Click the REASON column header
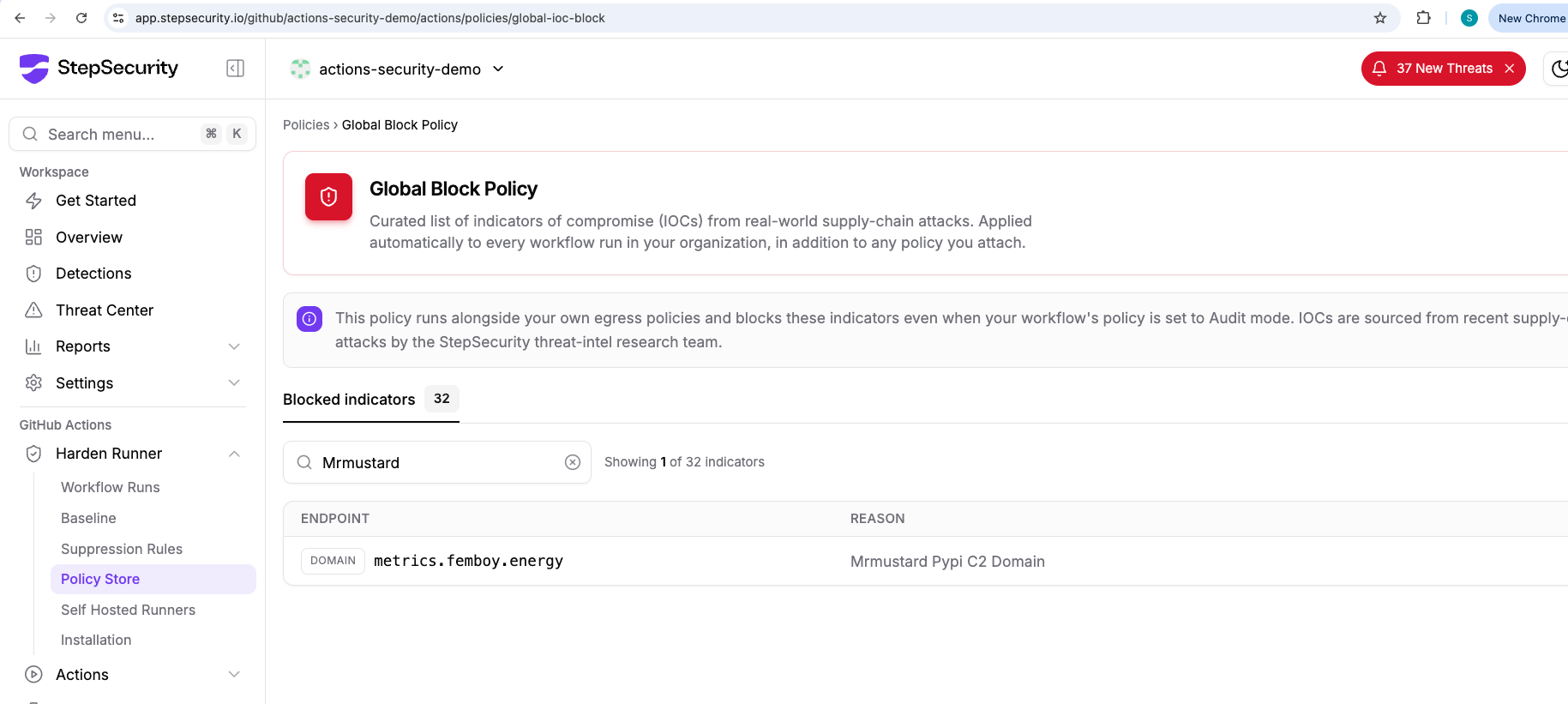1568x704 pixels. pyautogui.click(x=877, y=519)
